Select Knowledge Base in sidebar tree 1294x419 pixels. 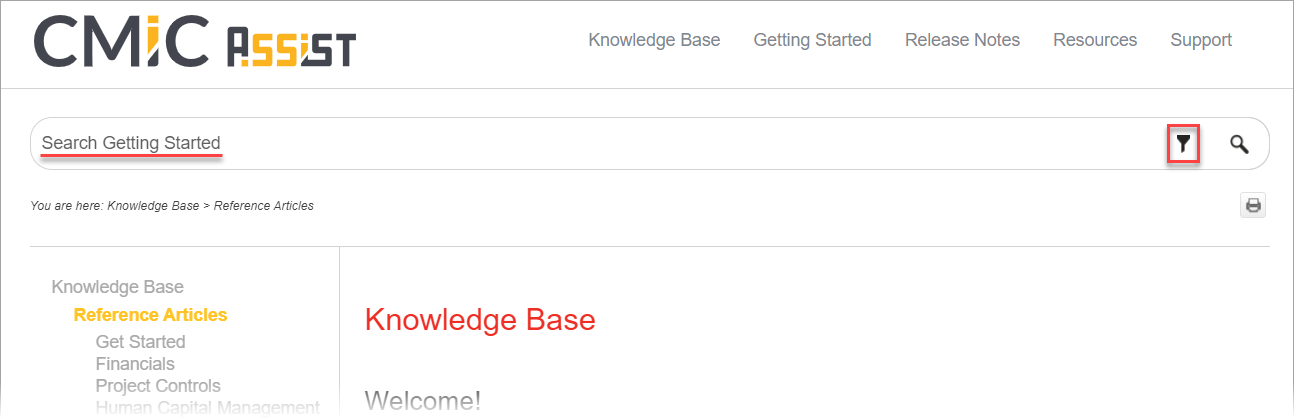[118, 287]
